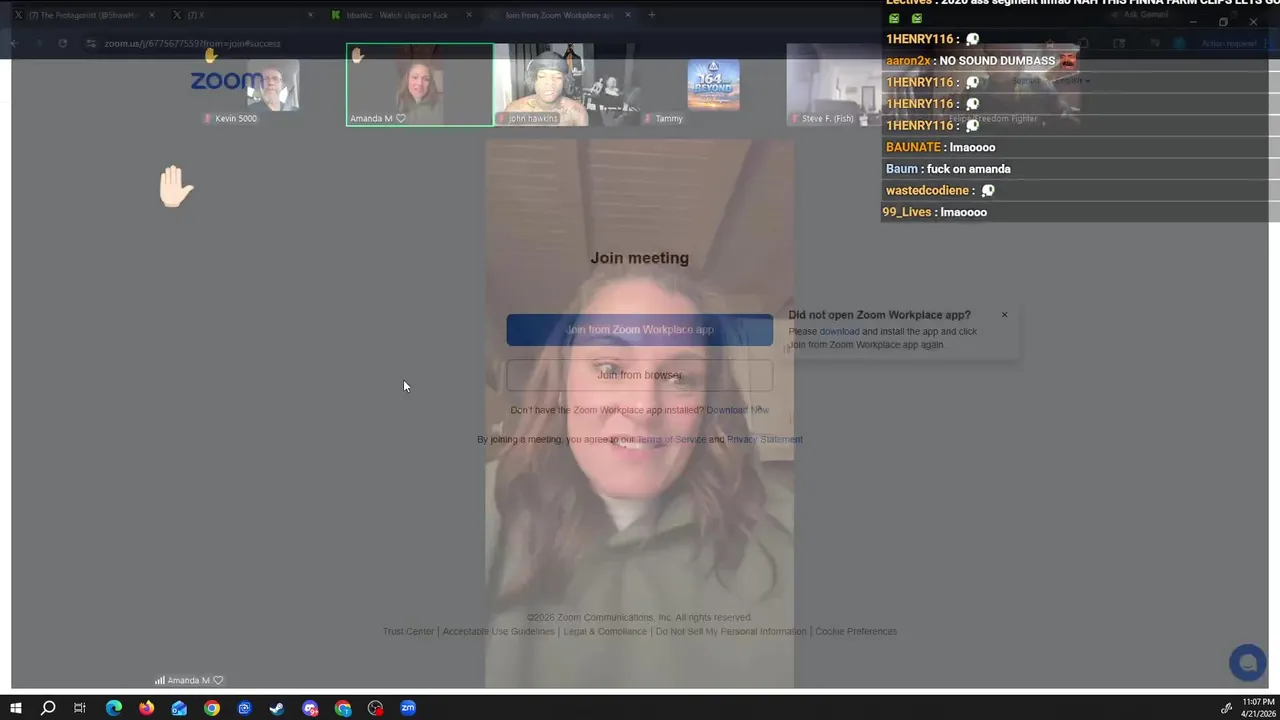The height and width of the screenshot is (720, 1280).
Task: Select Amanda M's highlighted video thumbnail
Action: click(420, 85)
